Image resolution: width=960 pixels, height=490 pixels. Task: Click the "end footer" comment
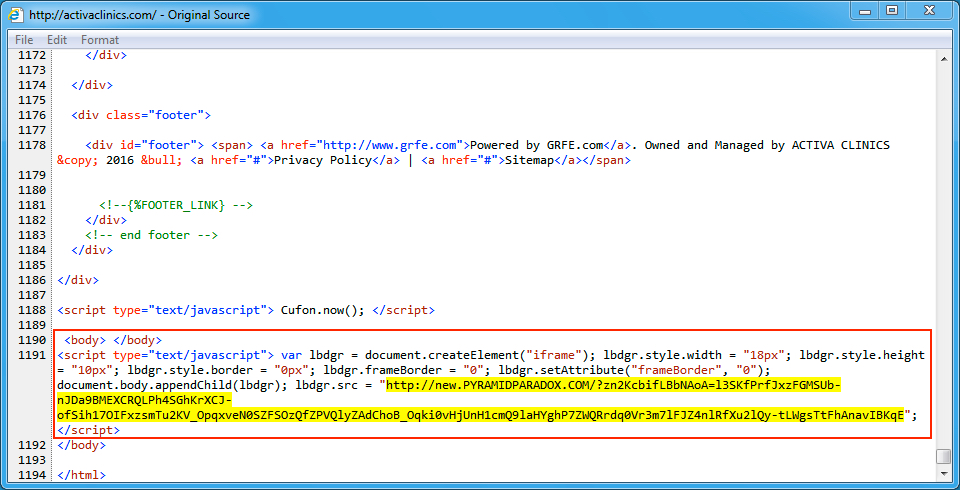[152, 235]
